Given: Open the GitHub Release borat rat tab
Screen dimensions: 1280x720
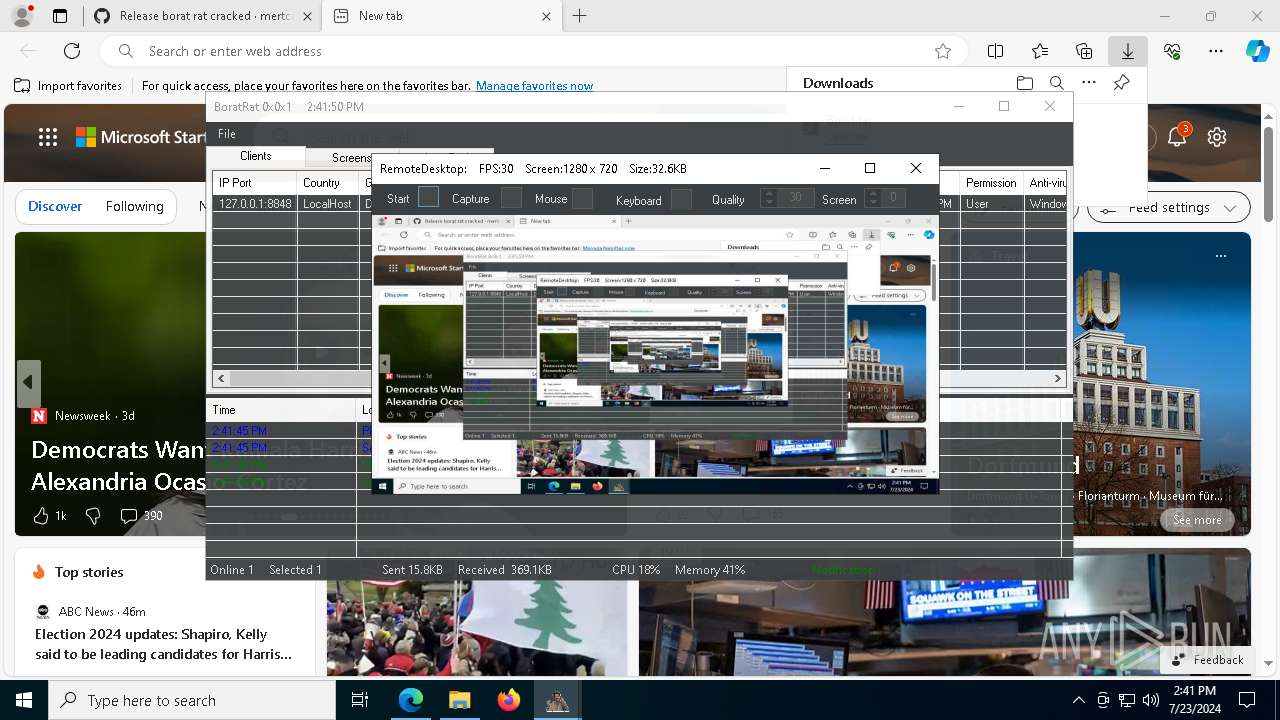Looking at the screenshot, I should [202, 16].
